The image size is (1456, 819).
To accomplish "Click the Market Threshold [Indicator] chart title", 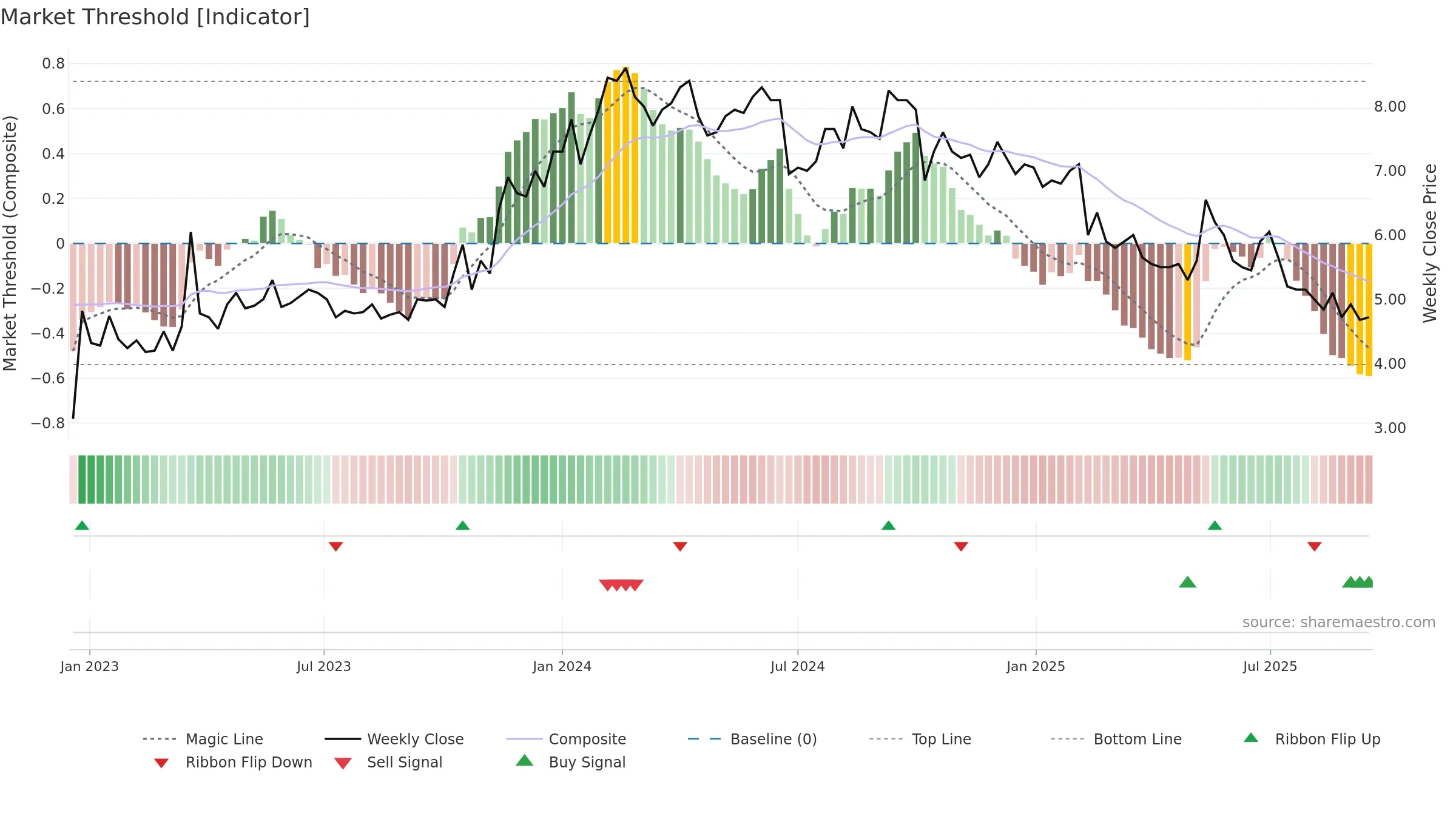I will point(155,17).
